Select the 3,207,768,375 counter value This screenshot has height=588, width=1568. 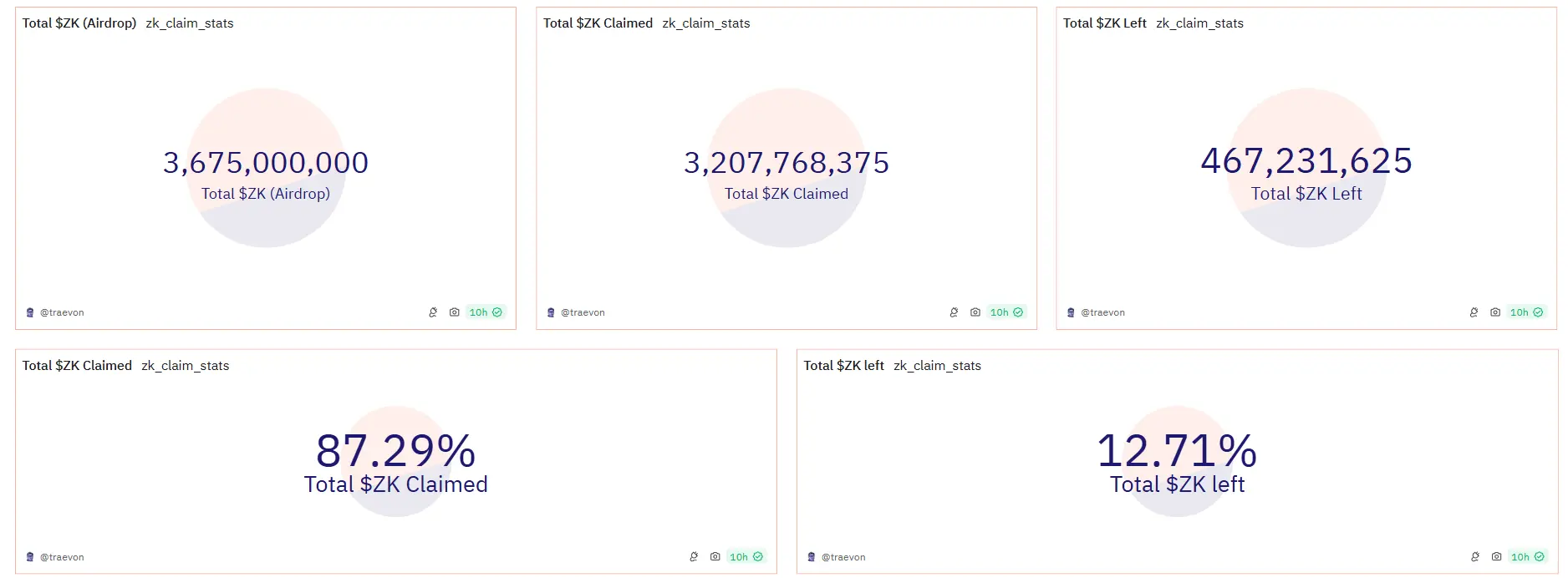tap(787, 162)
